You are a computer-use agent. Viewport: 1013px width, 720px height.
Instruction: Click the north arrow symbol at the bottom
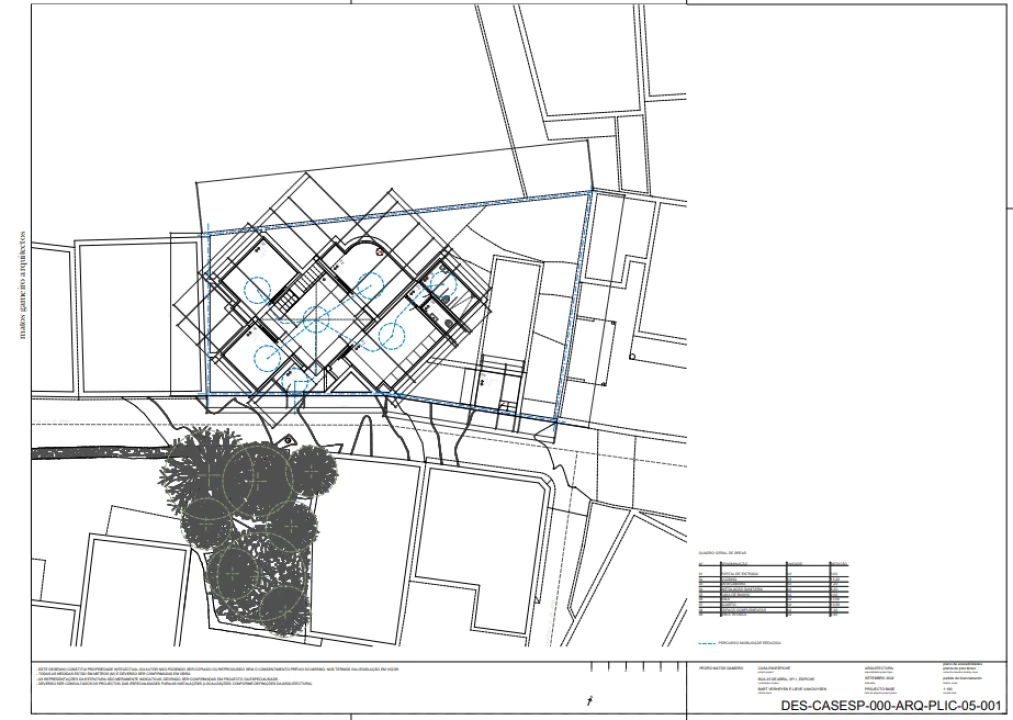coord(592,702)
